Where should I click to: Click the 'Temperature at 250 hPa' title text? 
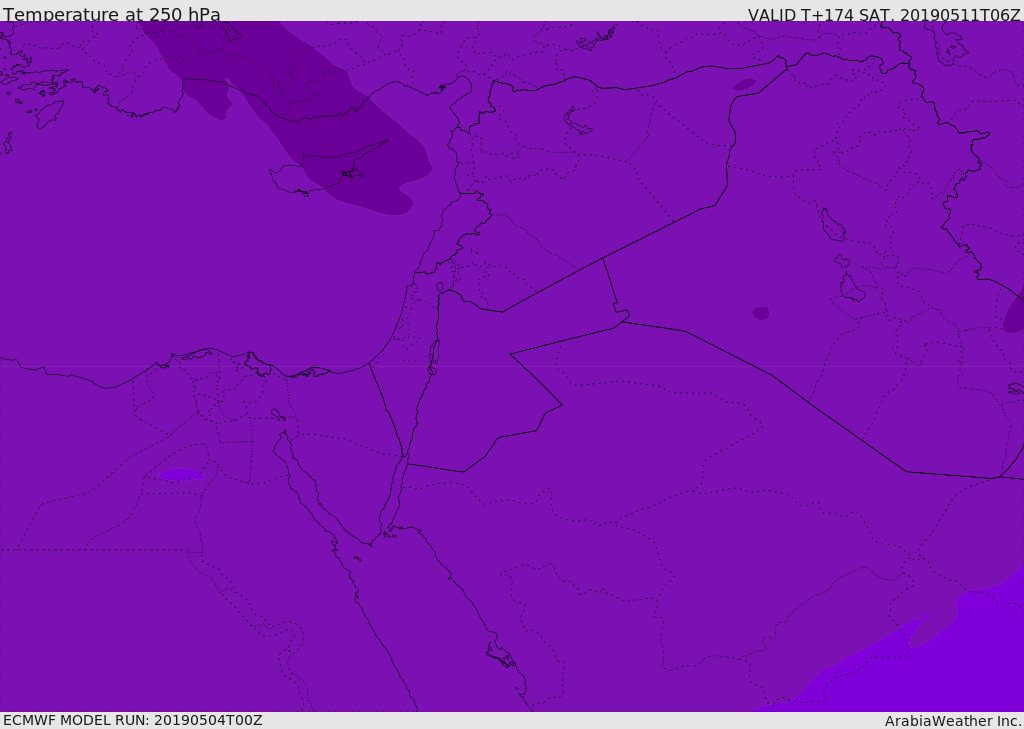(112, 14)
